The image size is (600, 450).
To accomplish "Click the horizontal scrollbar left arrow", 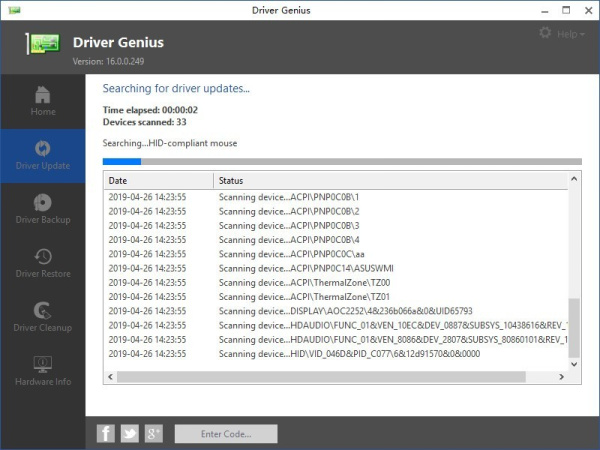I will pyautogui.click(x=111, y=377).
